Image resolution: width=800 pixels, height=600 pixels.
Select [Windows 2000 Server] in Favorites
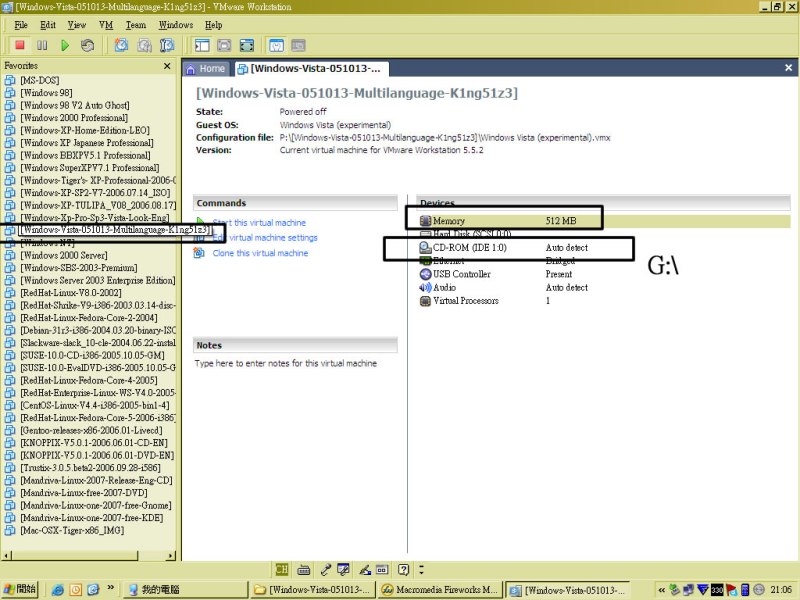(x=64, y=255)
